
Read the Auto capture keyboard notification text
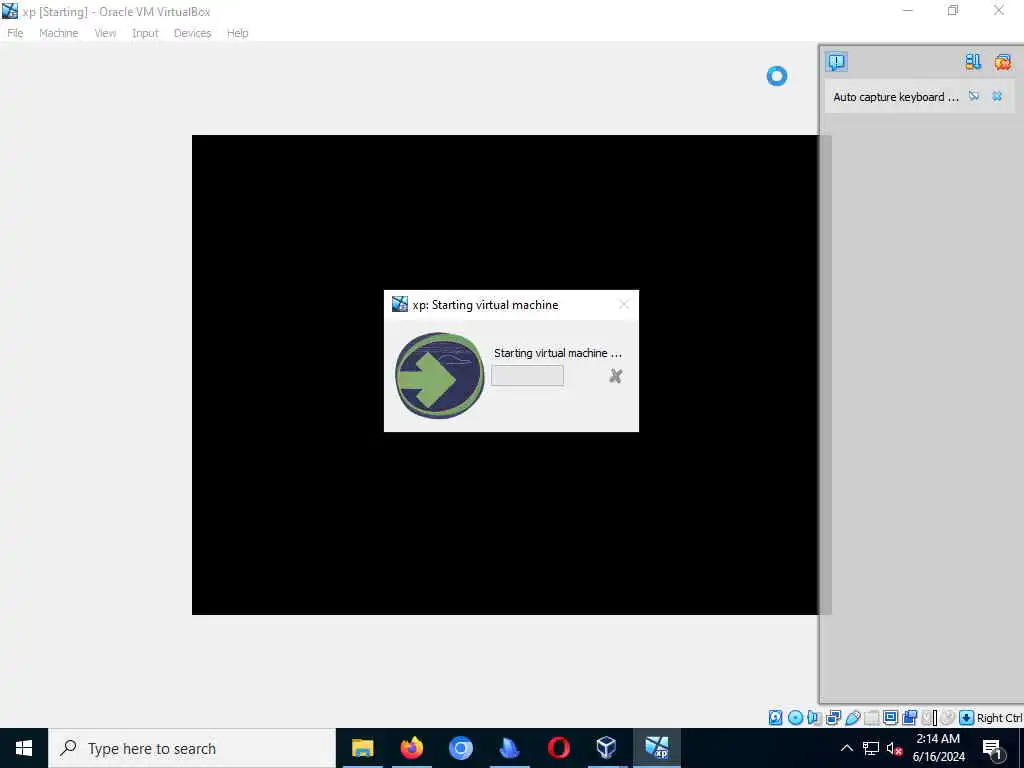tap(895, 97)
